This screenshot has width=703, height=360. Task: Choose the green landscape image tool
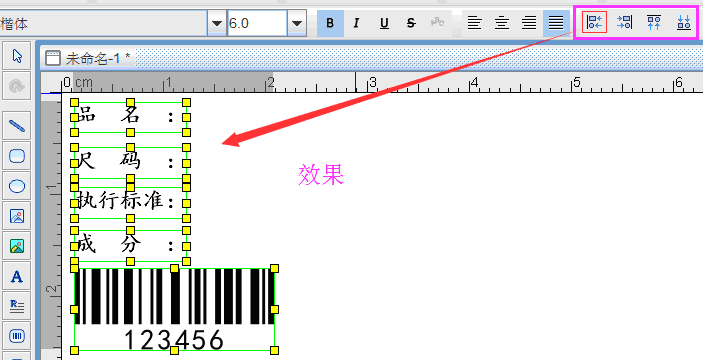[x=17, y=246]
